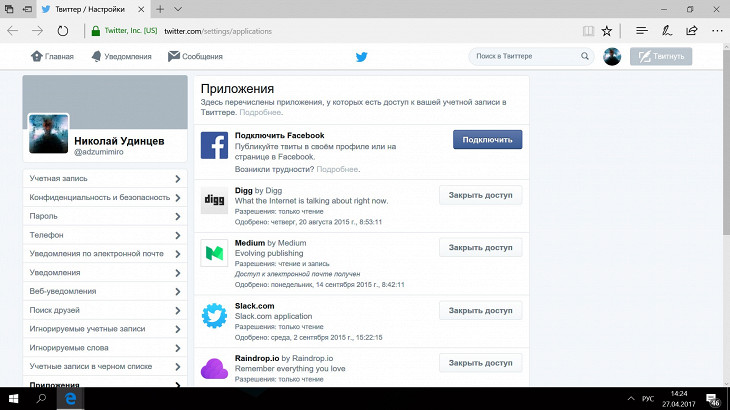Screen dimensions: 730x410
Task: Add page to favorites with star icon
Action: coord(607,30)
